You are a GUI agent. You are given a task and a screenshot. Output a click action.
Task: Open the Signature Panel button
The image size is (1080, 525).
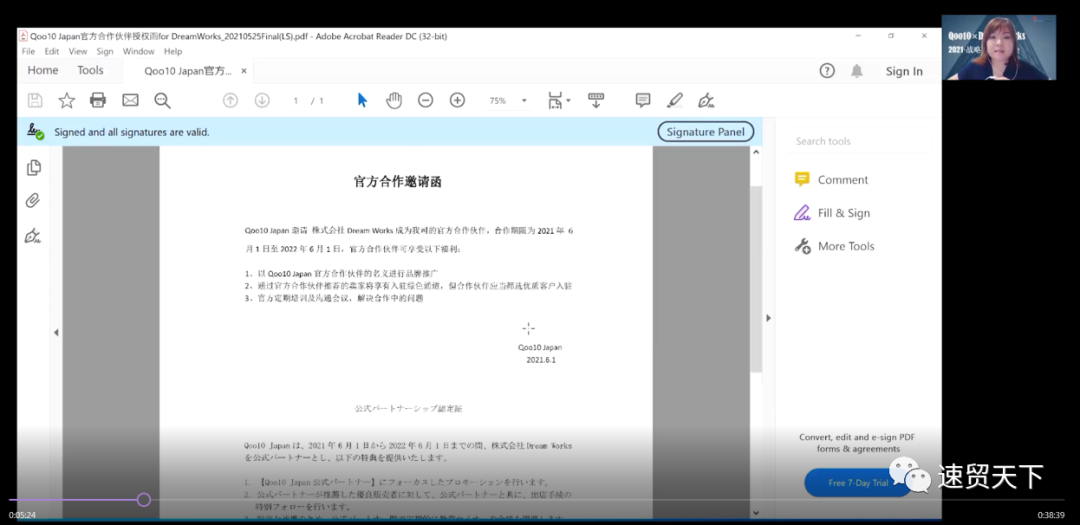coord(705,132)
